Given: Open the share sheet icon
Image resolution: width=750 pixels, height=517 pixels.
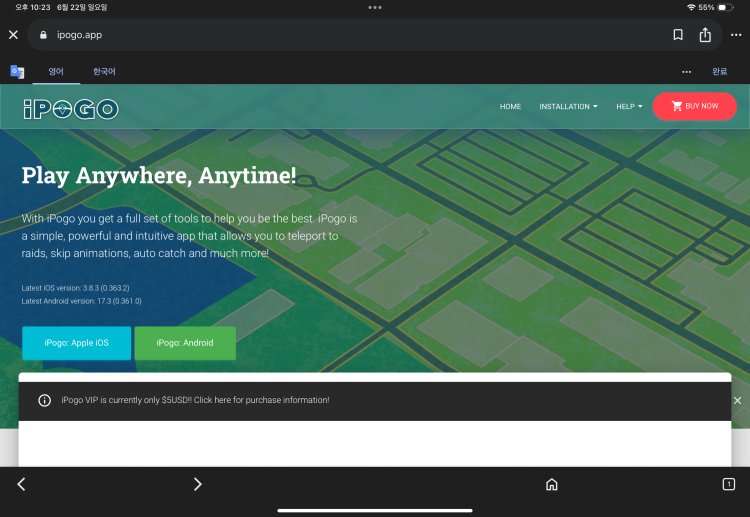Looking at the screenshot, I should pyautogui.click(x=705, y=34).
